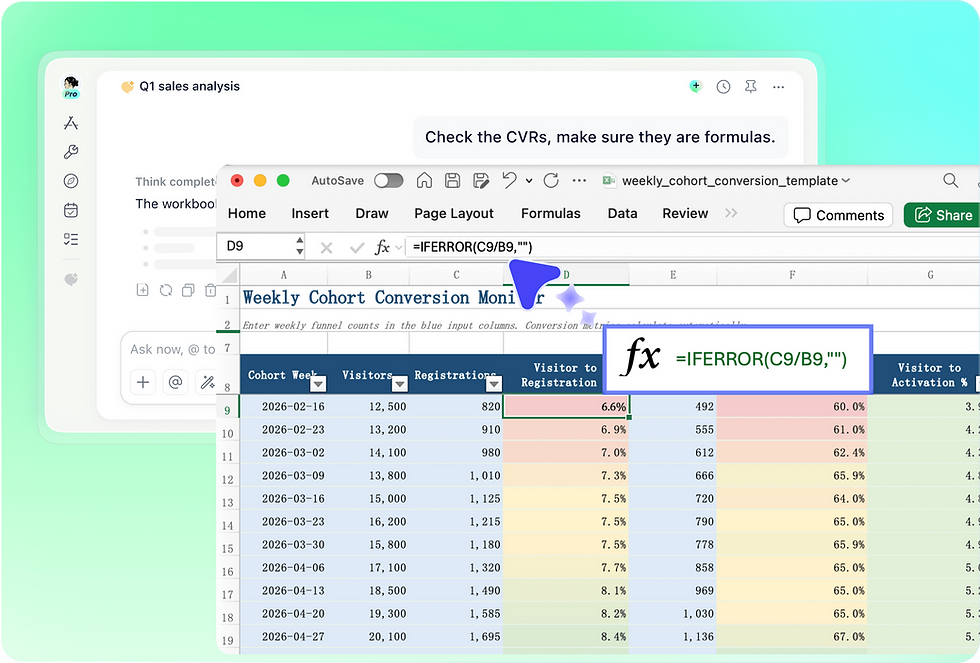Viewport: 980px width, 663px height.
Task: Delete the assistant response with trash icon
Action: click(x=211, y=290)
